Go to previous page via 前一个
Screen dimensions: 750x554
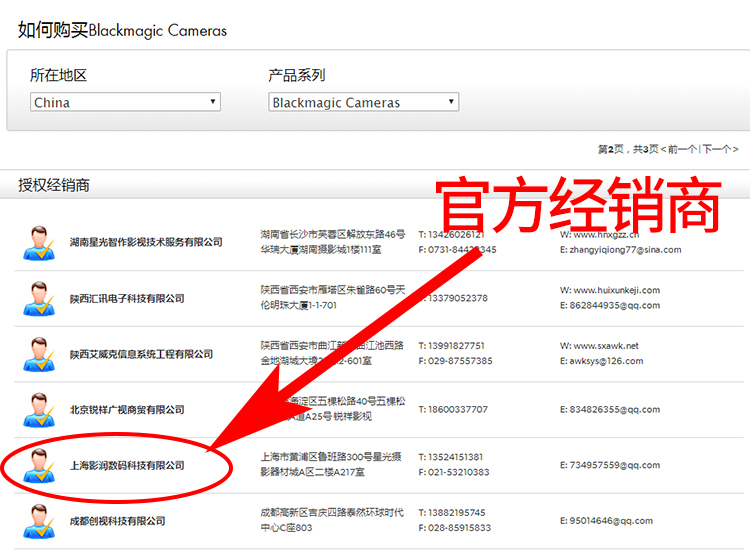click(x=682, y=149)
